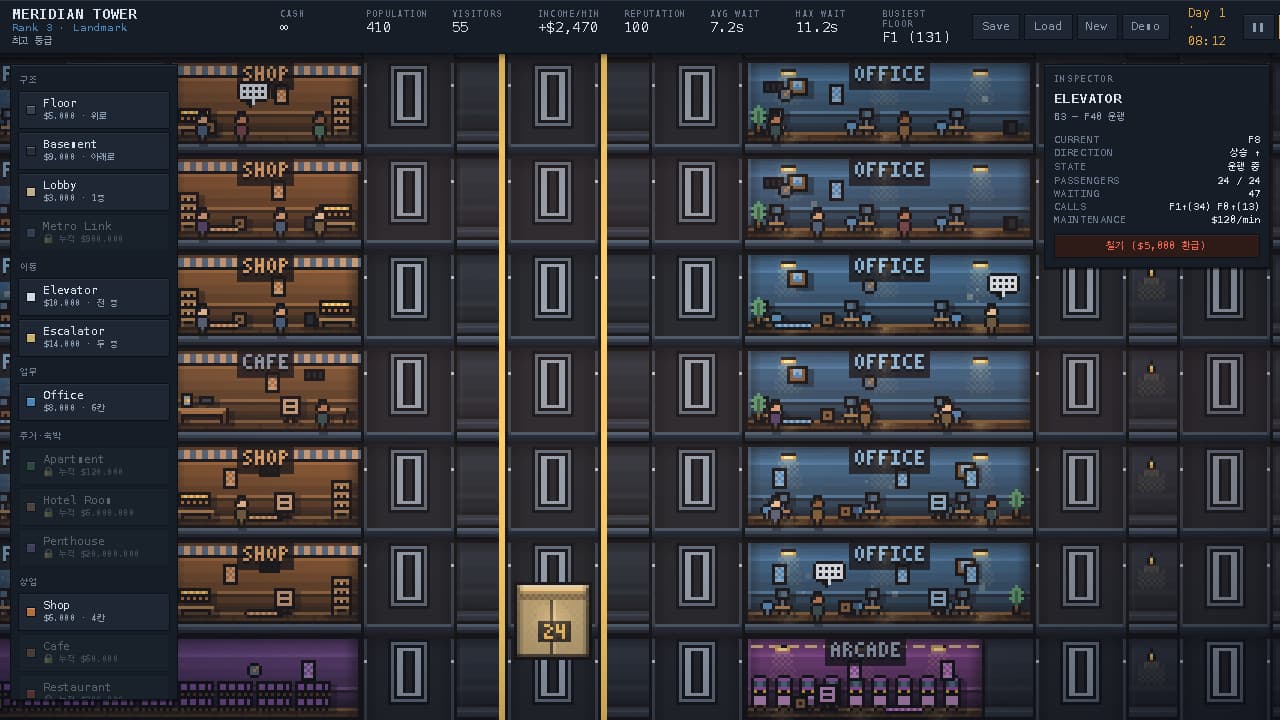Click the MAX WAIT value 11.2s
1280x720 pixels.
[x=817, y=28]
